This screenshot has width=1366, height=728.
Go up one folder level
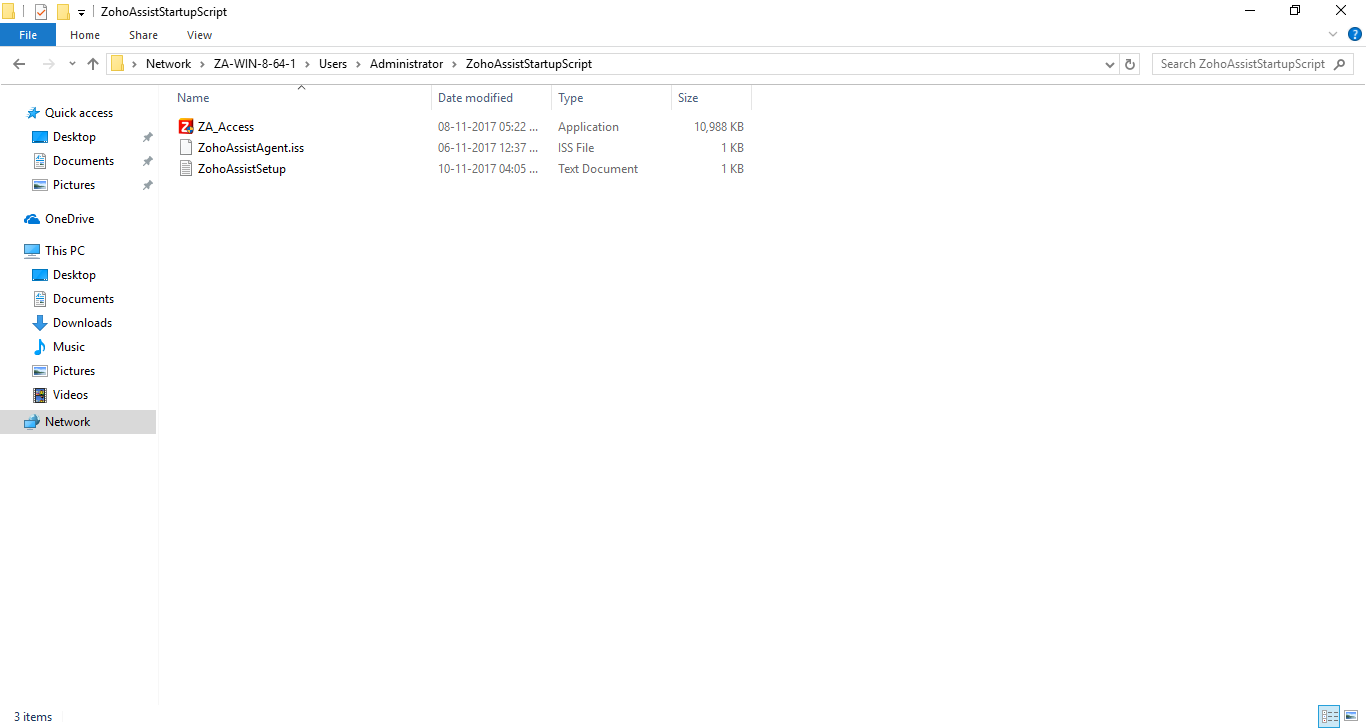(92, 63)
